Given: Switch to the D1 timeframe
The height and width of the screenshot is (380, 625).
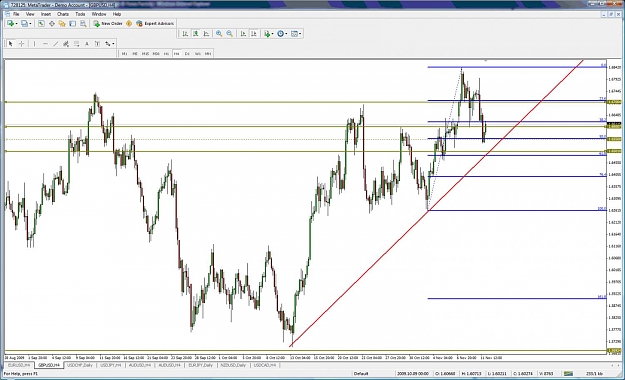Looking at the screenshot, I should tap(187, 53).
